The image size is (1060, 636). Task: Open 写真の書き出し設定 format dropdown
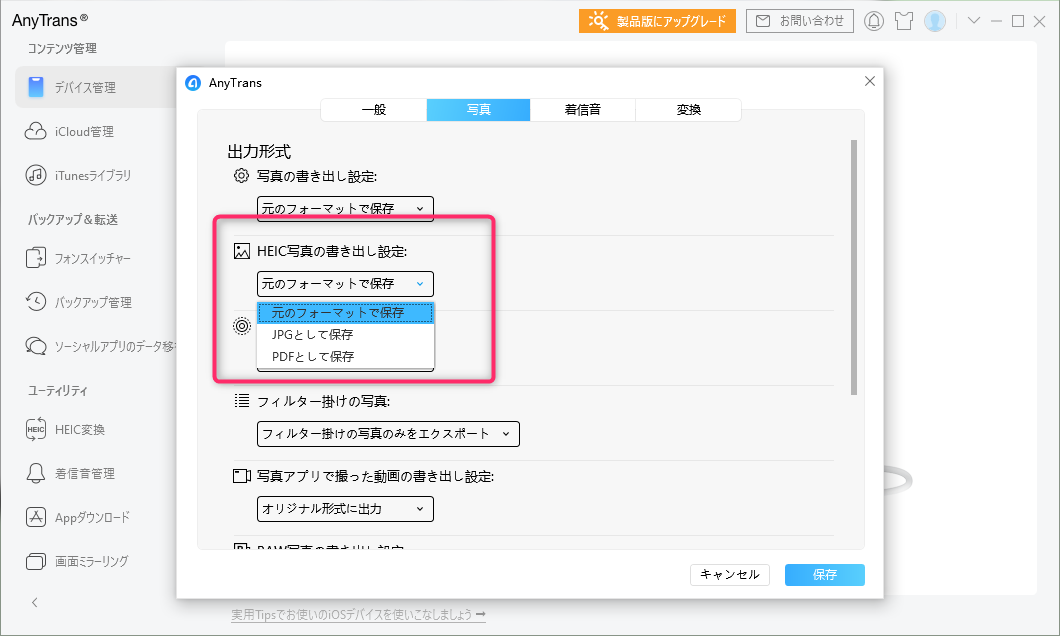click(x=345, y=209)
